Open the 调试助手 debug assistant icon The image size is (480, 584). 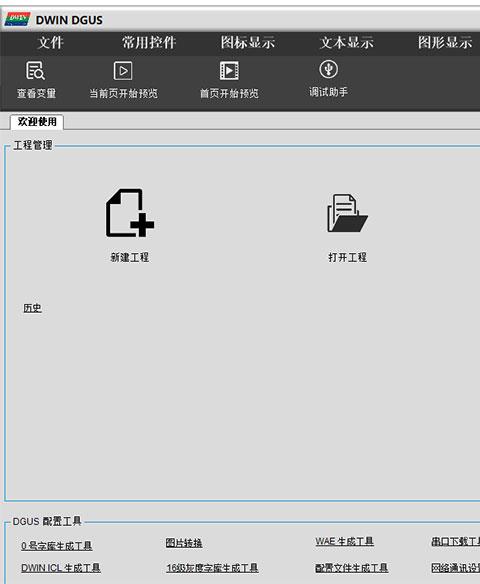[x=328, y=69]
